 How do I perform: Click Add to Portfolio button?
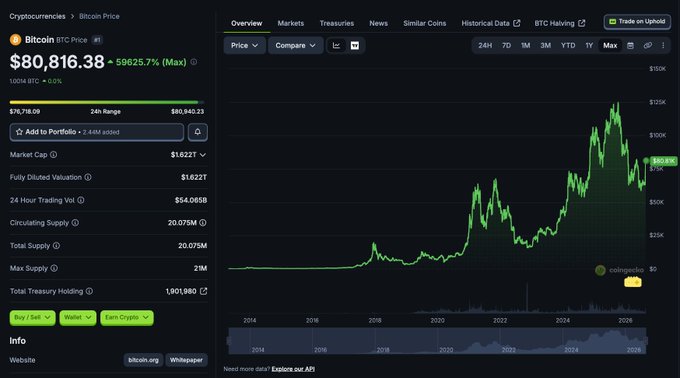click(x=97, y=132)
